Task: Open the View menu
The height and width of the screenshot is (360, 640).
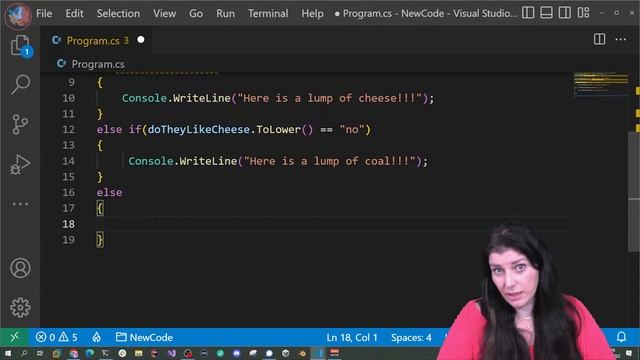Action: click(x=164, y=13)
